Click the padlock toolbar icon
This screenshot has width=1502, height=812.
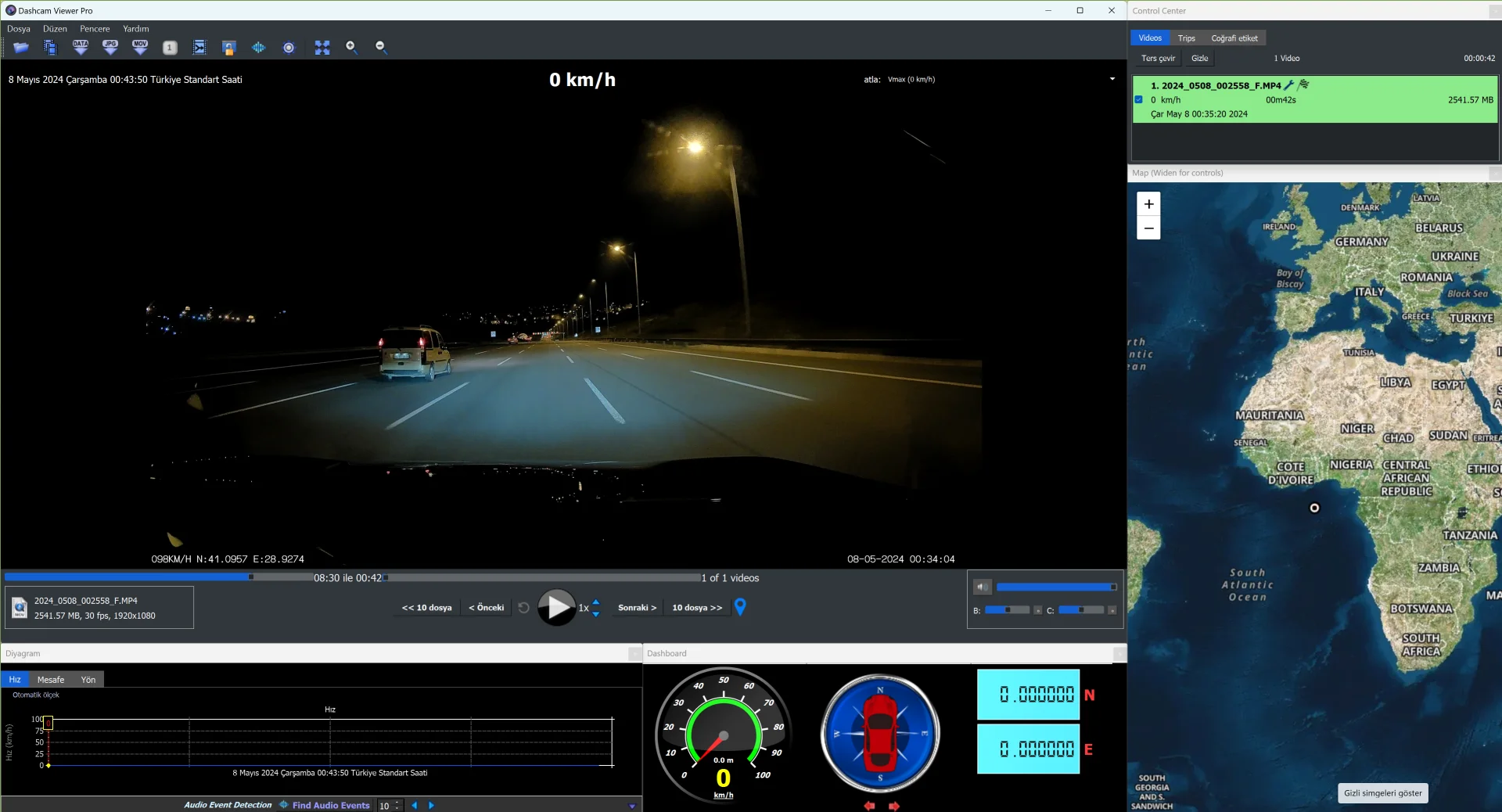point(229,48)
